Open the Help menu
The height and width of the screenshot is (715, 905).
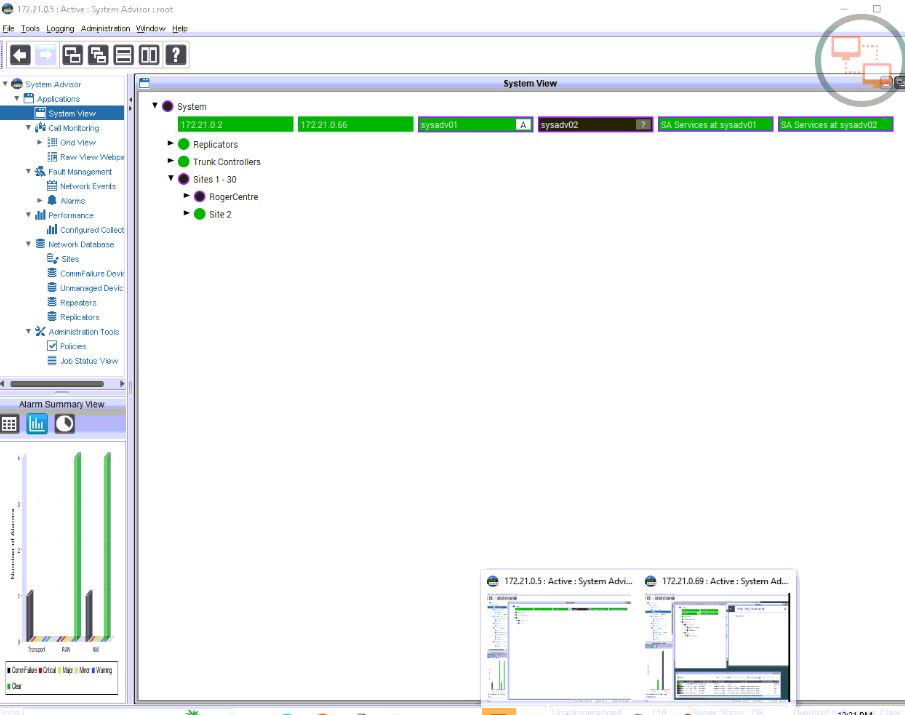[x=179, y=28]
